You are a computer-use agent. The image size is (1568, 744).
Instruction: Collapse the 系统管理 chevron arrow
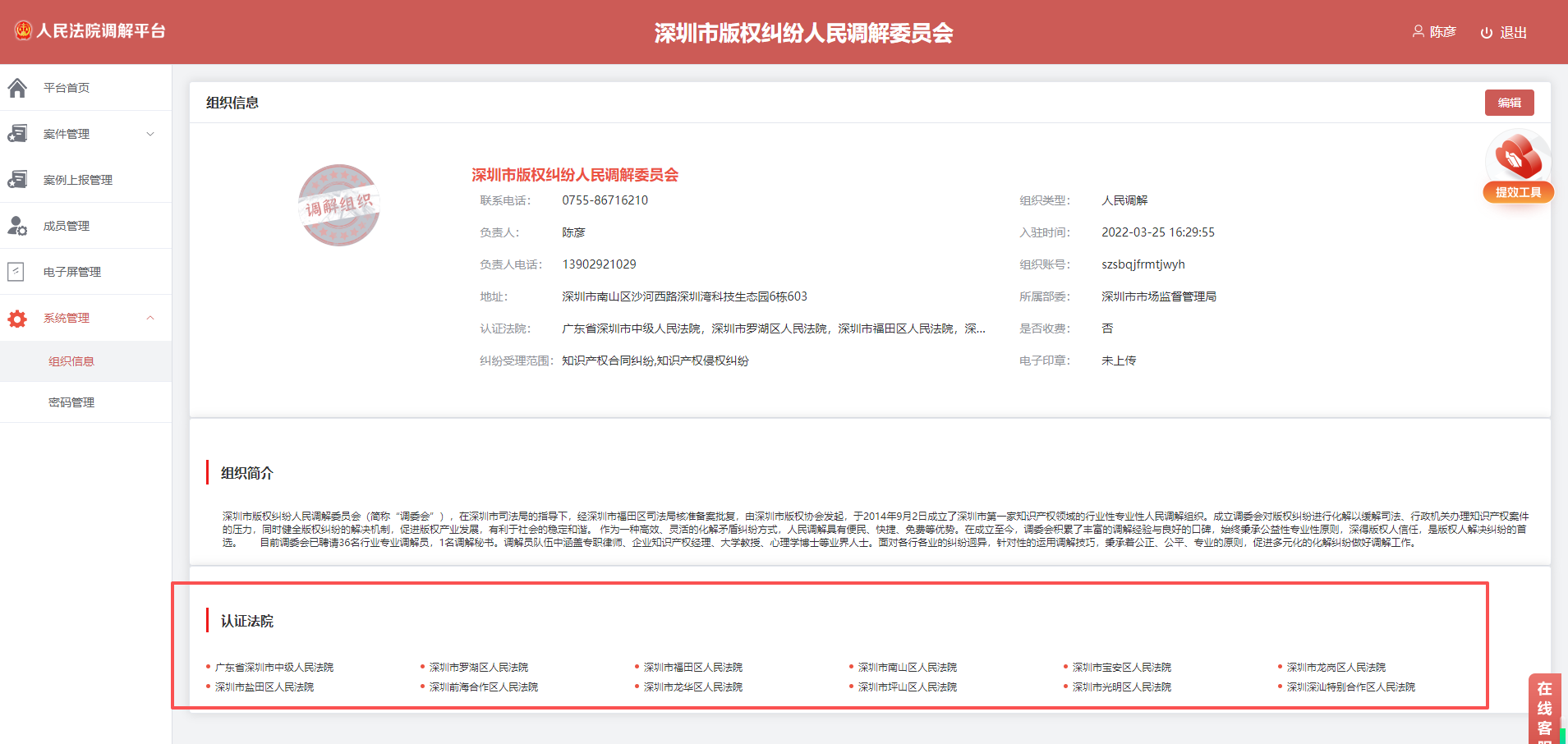[150, 318]
